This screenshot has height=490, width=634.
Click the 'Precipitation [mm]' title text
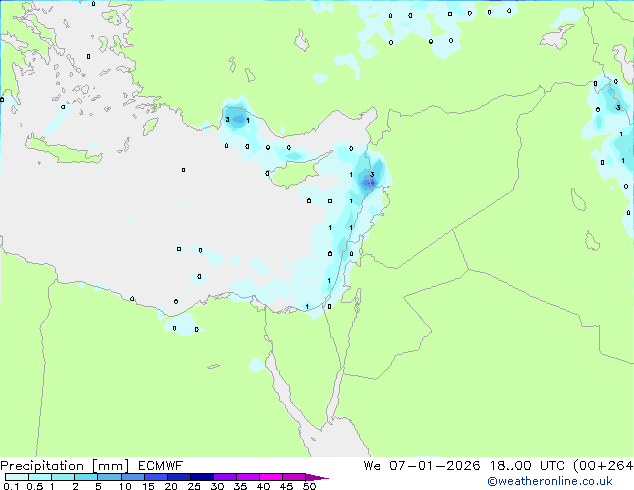tap(65, 466)
